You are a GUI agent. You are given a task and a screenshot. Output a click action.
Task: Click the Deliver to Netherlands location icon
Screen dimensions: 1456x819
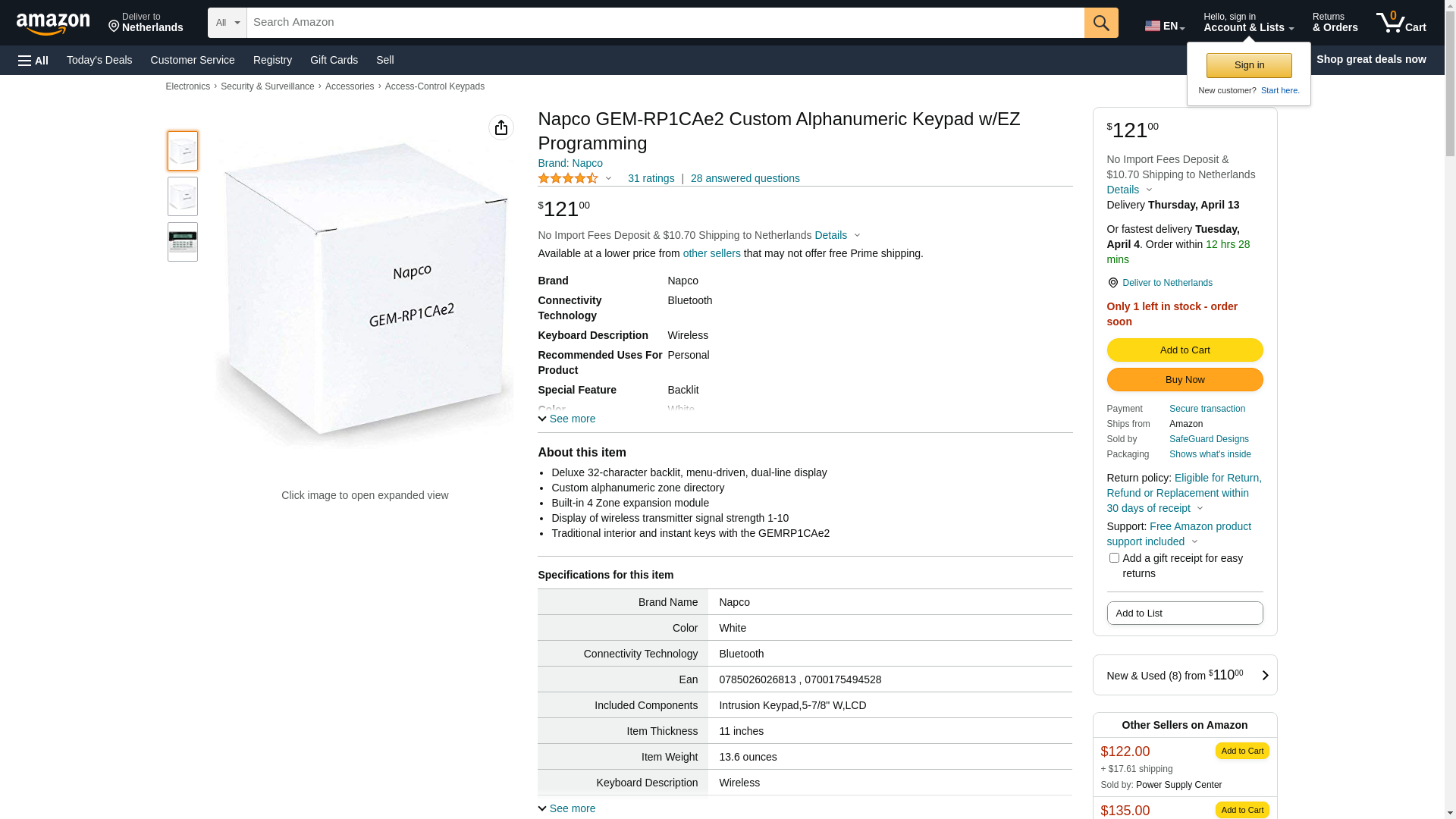[1112, 283]
